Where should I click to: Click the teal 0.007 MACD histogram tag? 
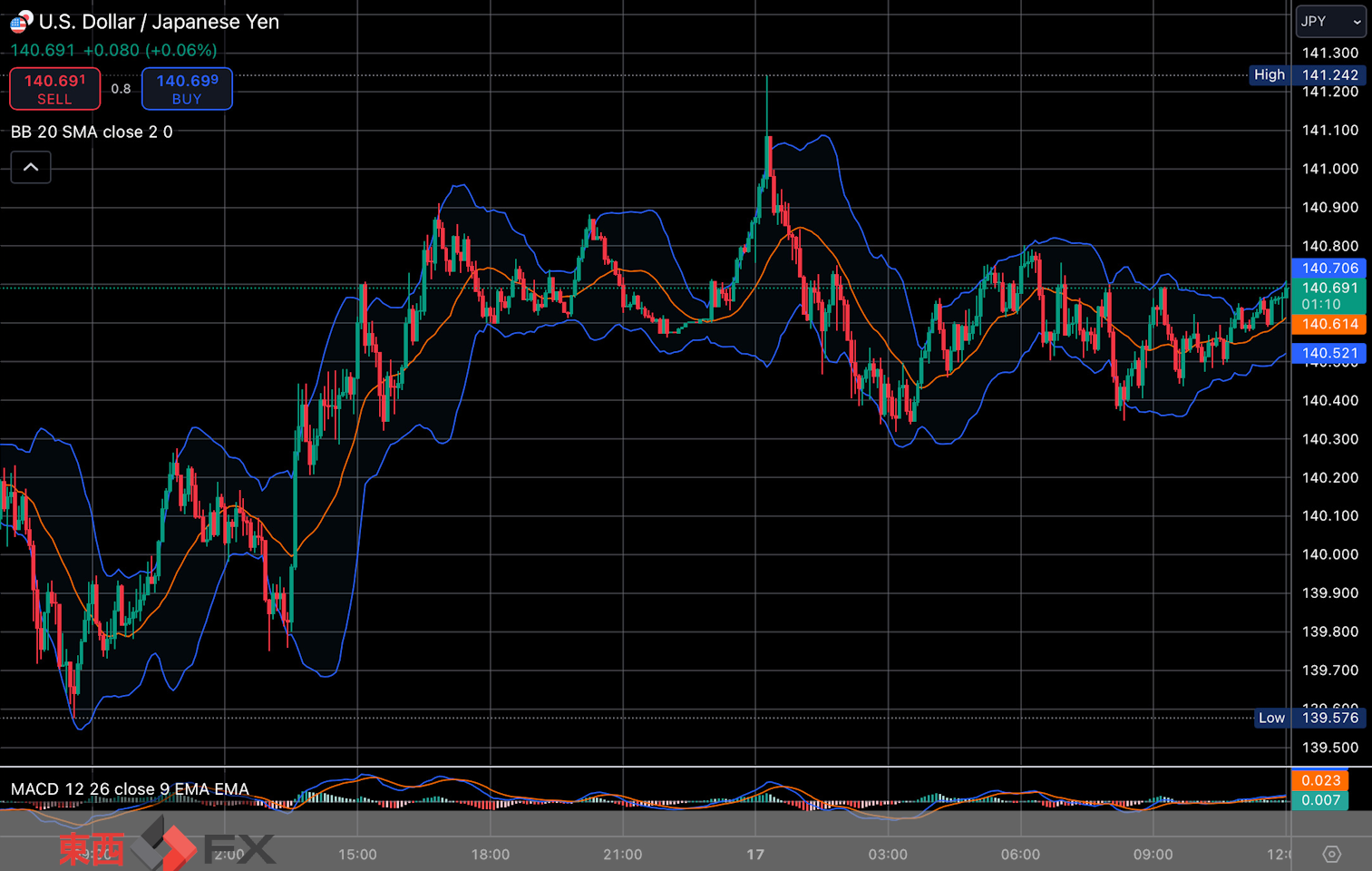click(1319, 800)
